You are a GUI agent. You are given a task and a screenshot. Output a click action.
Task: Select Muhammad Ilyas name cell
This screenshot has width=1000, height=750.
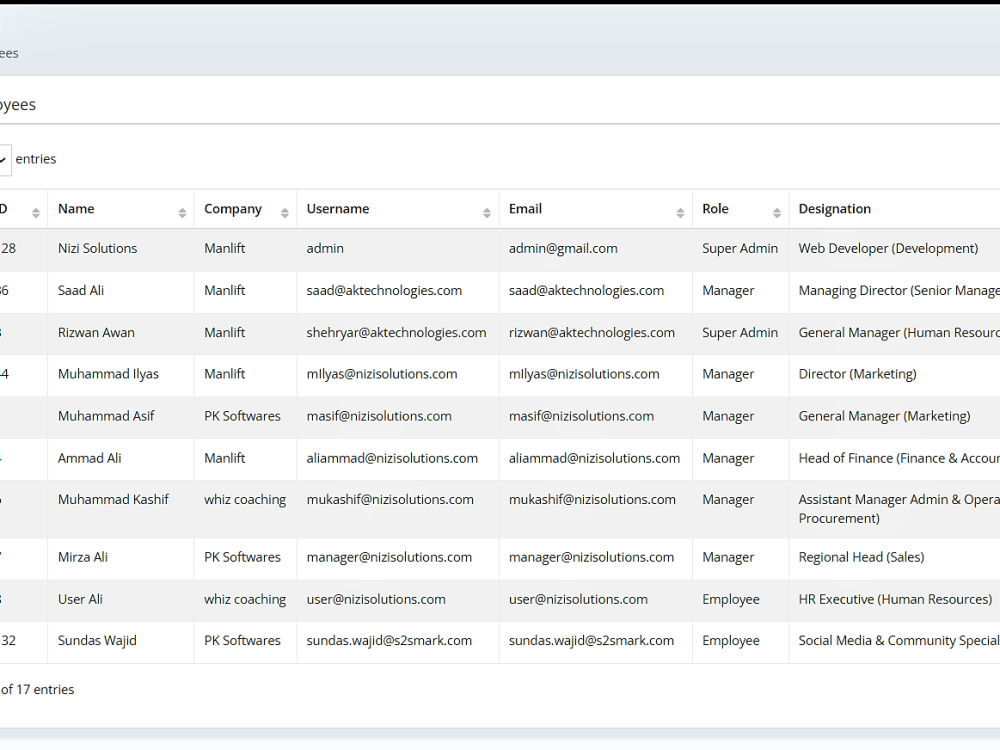[121, 374]
